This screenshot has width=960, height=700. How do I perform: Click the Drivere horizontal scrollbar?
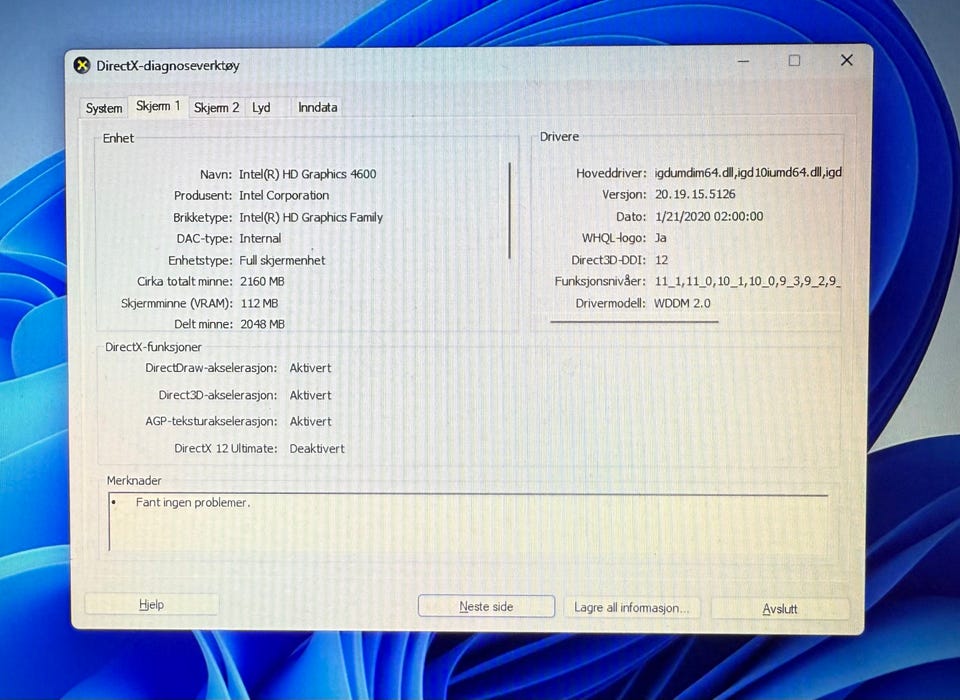click(634, 321)
